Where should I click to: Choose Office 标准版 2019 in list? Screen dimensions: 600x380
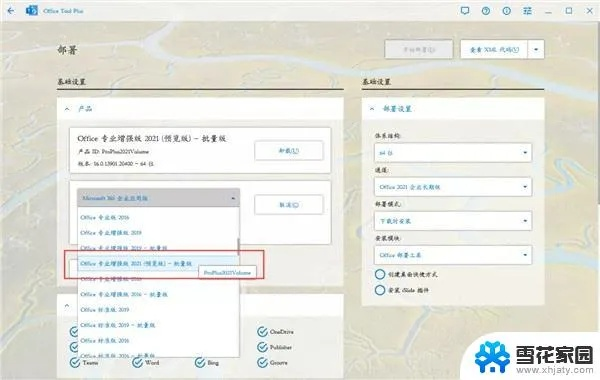(x=158, y=310)
